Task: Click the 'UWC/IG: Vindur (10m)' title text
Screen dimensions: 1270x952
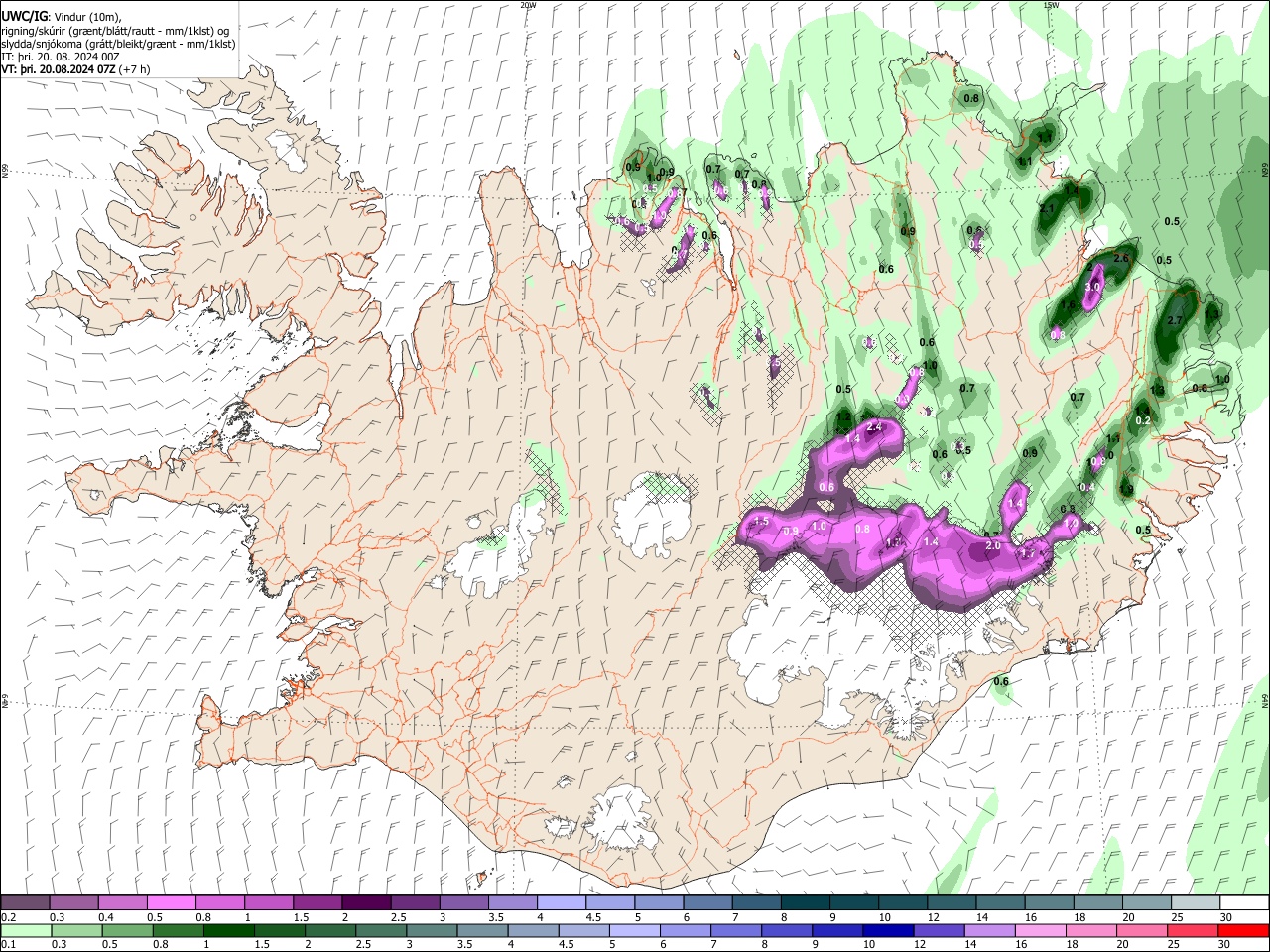Action: pyautogui.click(x=60, y=17)
